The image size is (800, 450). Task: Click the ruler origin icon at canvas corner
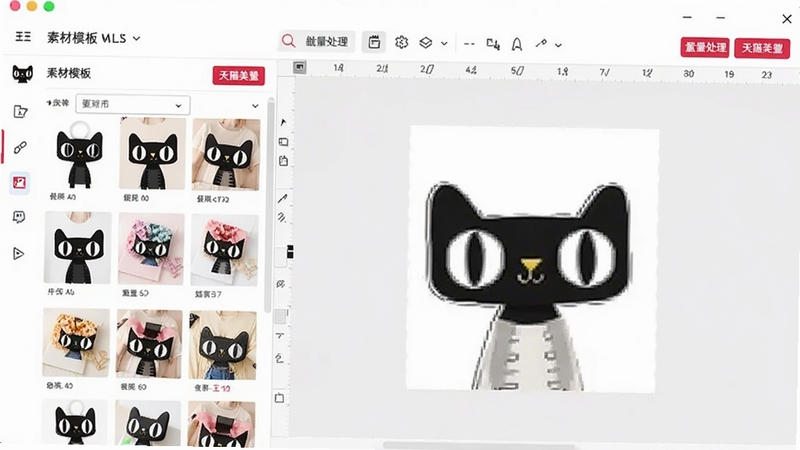click(x=299, y=67)
